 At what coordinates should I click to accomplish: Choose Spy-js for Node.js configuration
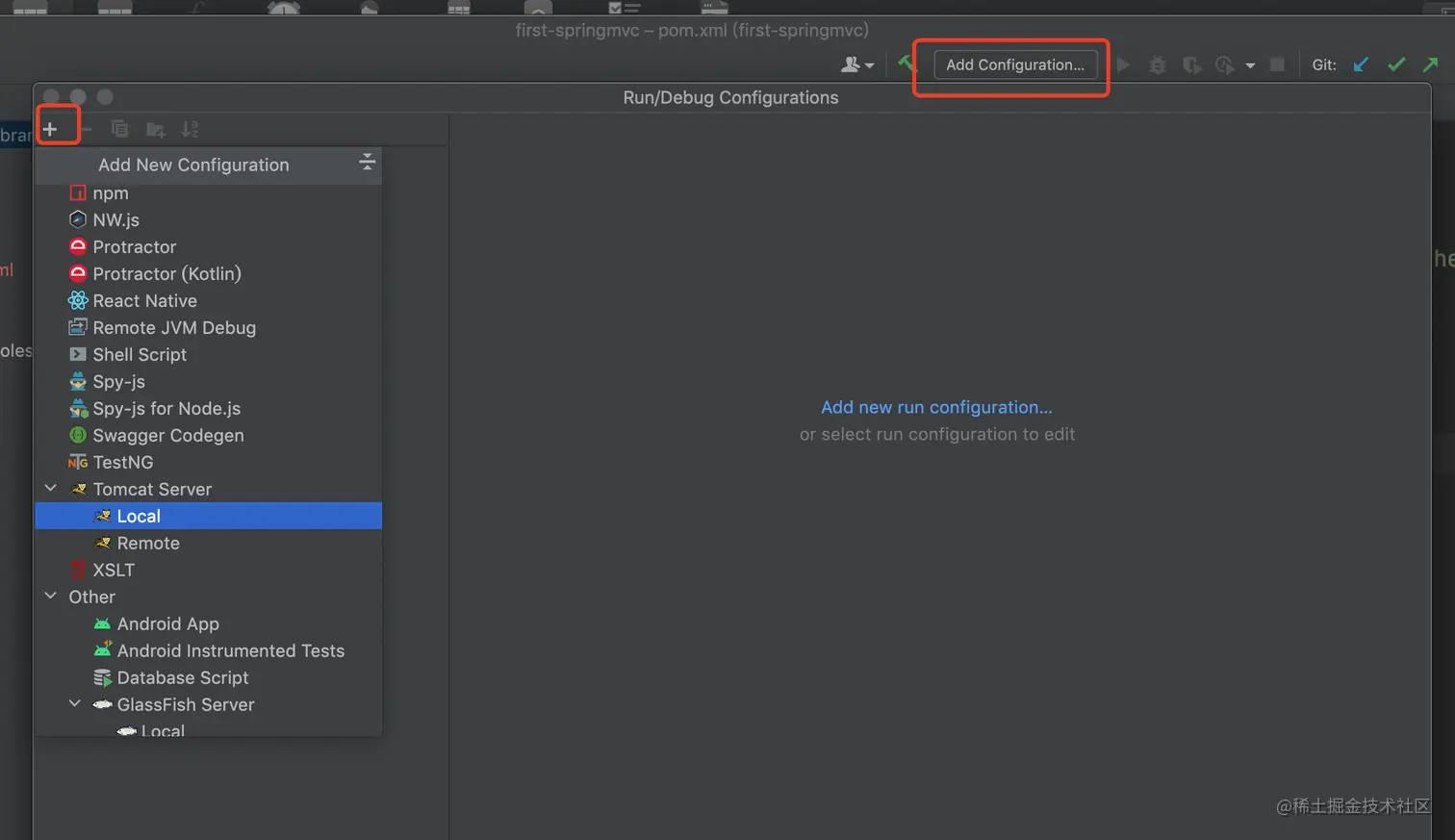(x=209, y=408)
